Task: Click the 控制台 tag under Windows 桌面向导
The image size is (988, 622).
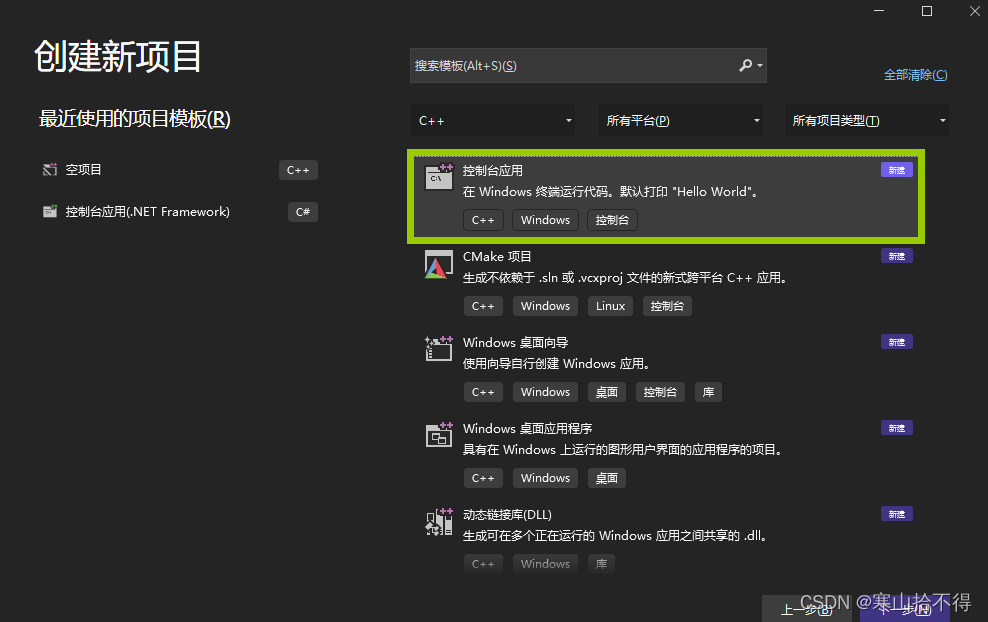Action: tap(660, 392)
